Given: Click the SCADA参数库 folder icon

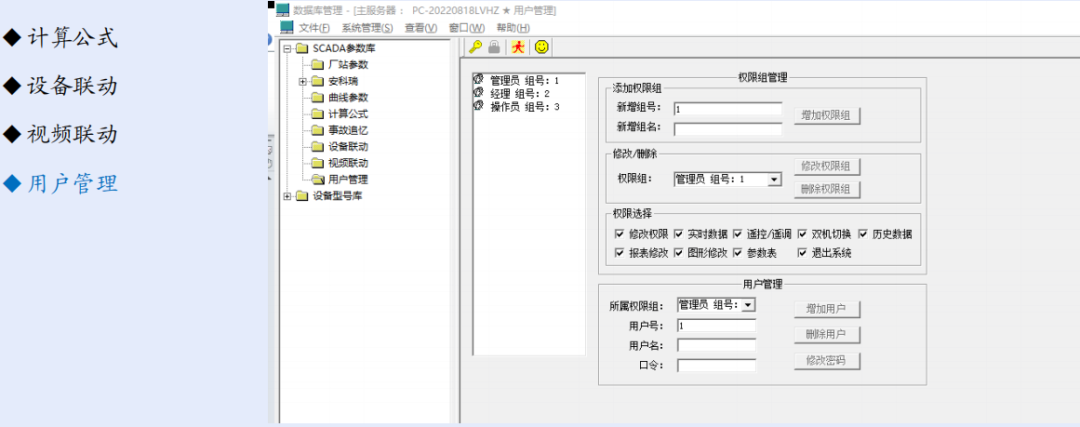Looking at the screenshot, I should coord(303,48).
